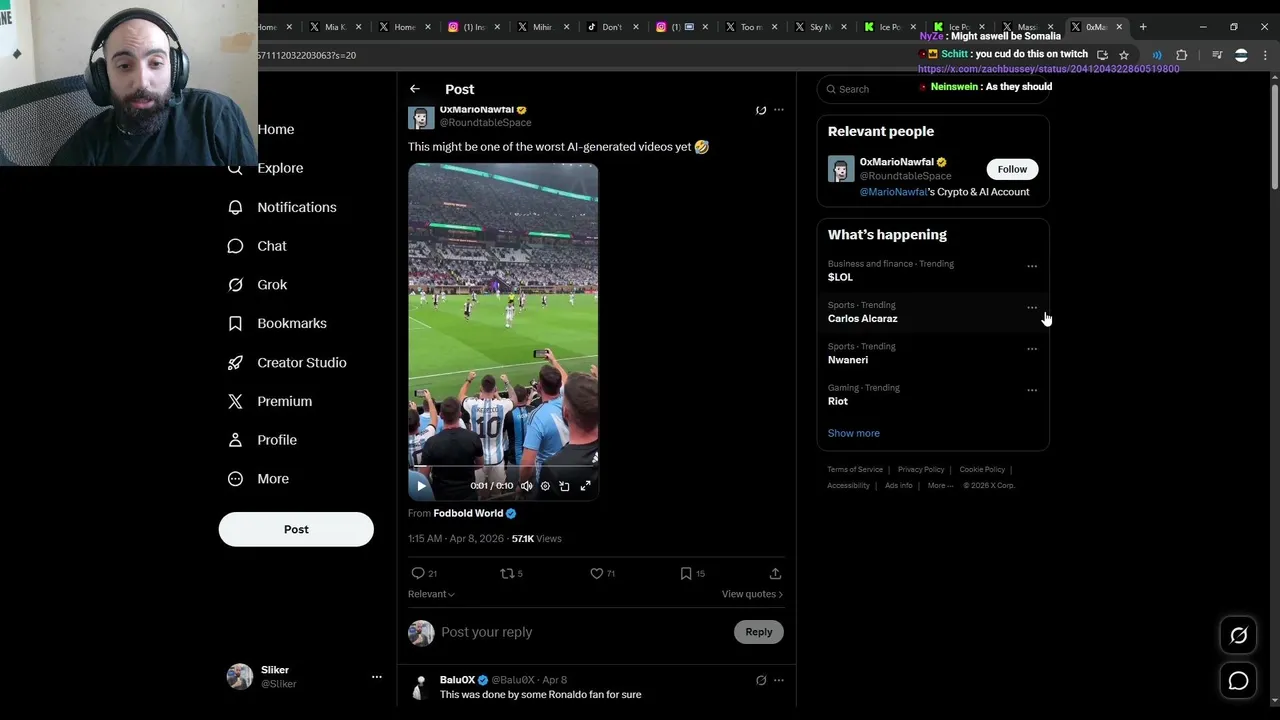Bookmark this page with the star icon
This screenshot has height=720, width=1280.
pyautogui.click(x=1124, y=55)
